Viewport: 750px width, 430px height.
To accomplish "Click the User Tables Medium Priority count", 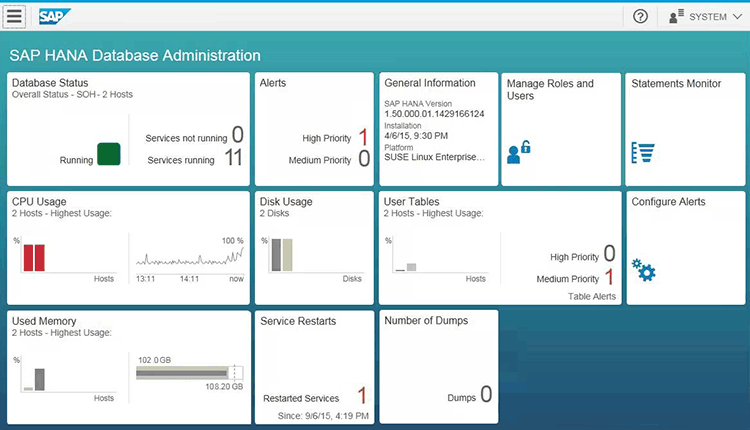I will click(x=608, y=277).
